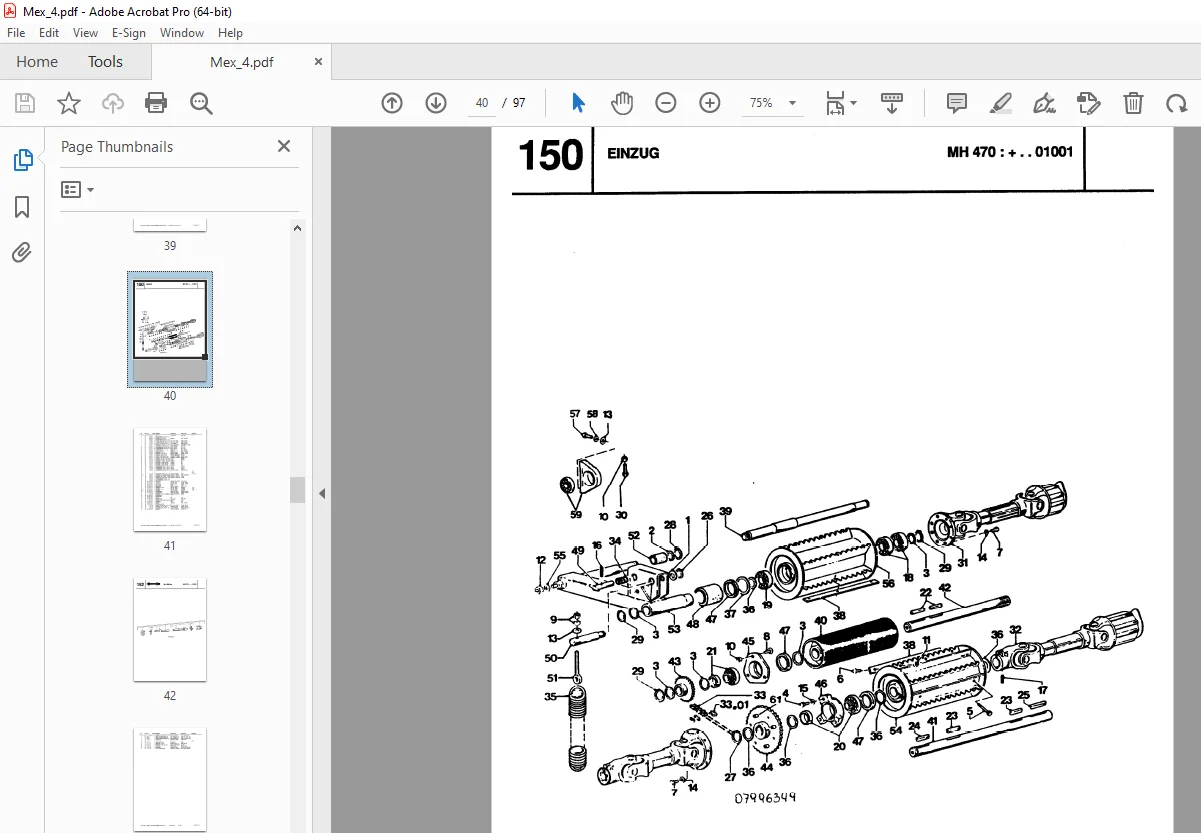Click the MH 470 model text

click(1010, 153)
